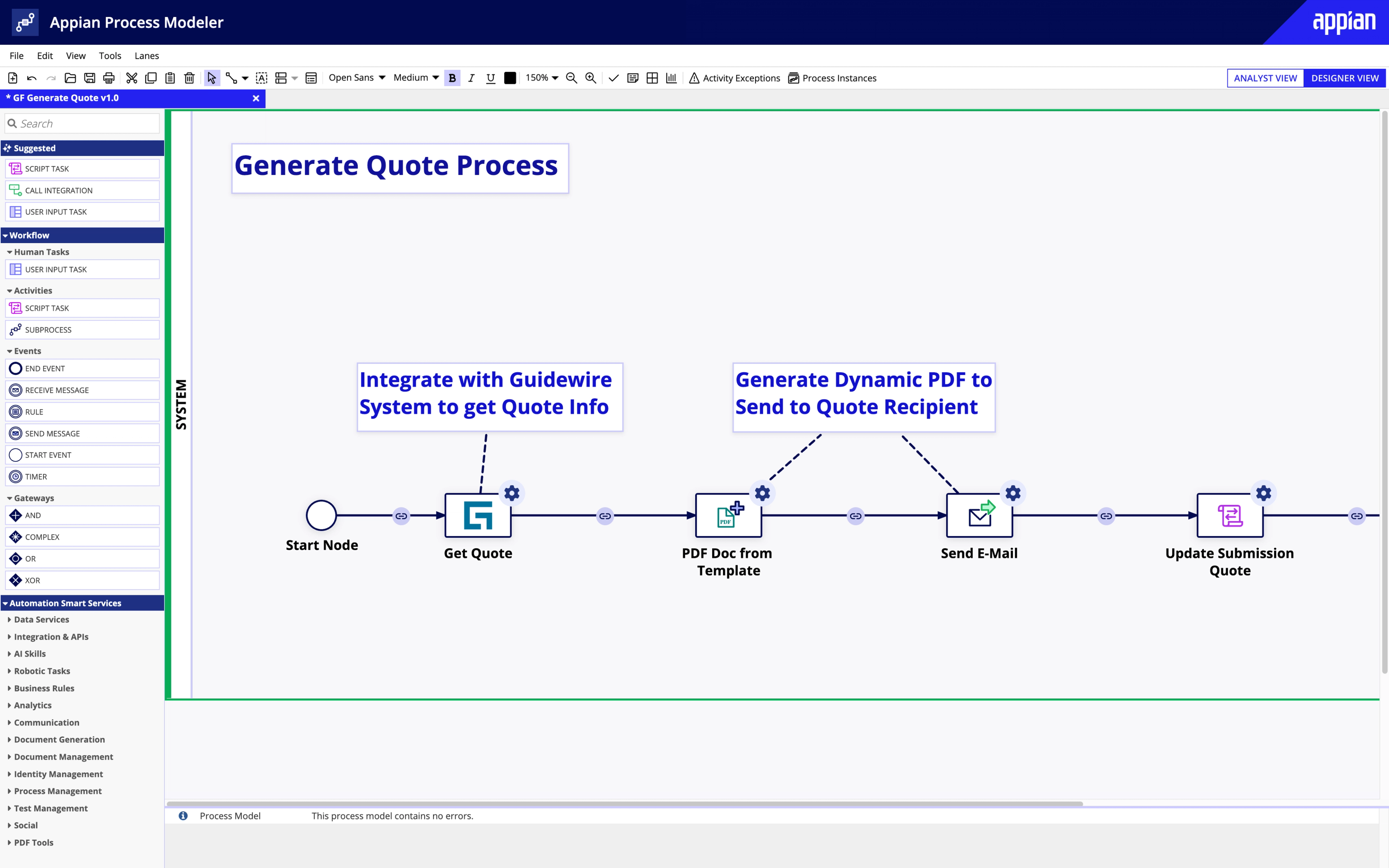
Task: Open the Open Sans font dropdown
Action: pos(356,77)
